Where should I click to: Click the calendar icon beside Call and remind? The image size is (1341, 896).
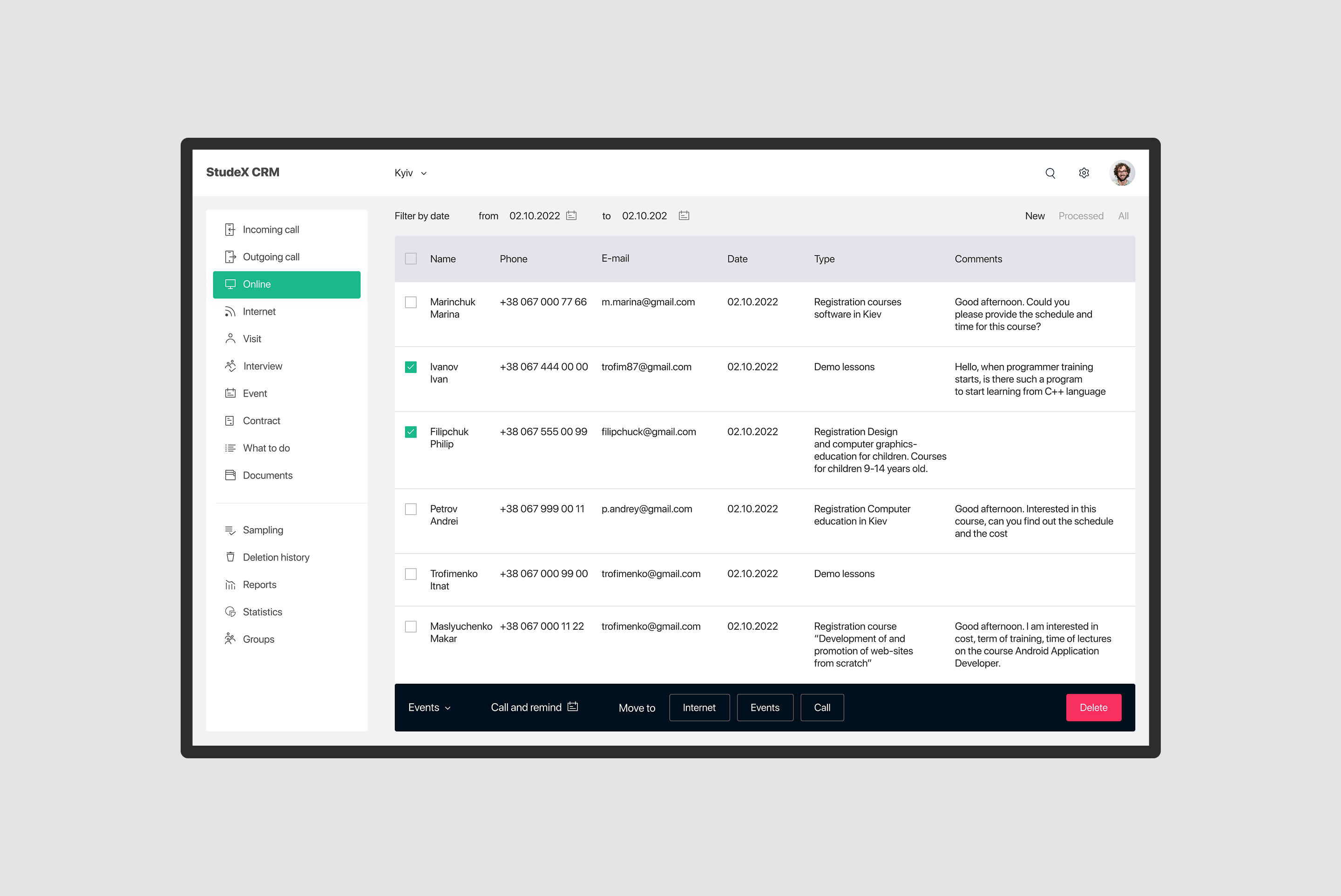(573, 707)
